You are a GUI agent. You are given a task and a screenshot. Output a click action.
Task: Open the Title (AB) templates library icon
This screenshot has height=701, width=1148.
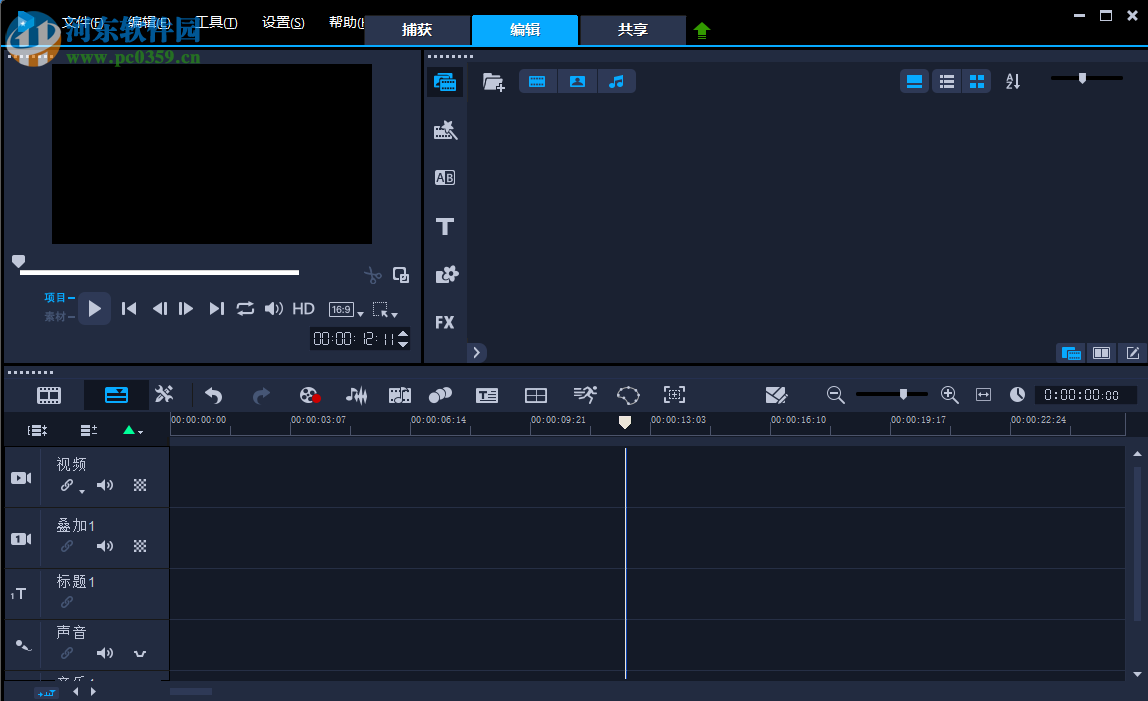[445, 178]
